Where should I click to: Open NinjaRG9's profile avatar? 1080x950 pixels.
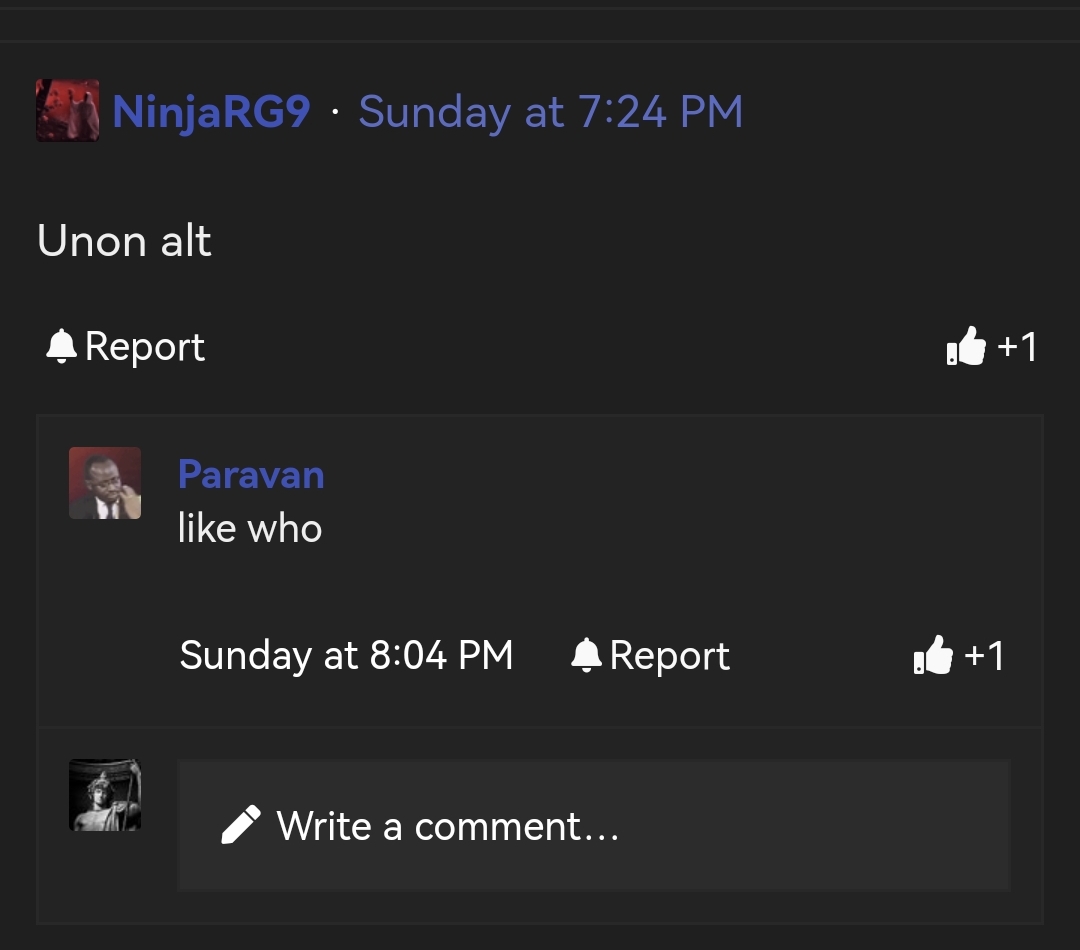point(67,111)
